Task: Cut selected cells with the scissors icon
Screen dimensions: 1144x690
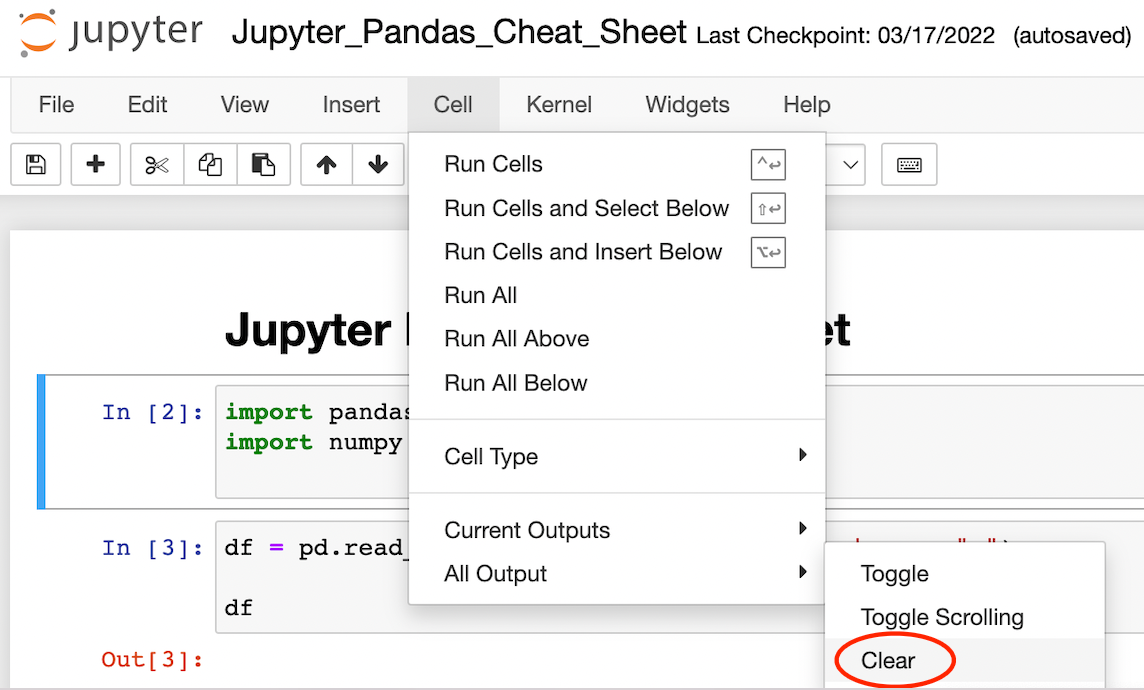Action: point(156,165)
